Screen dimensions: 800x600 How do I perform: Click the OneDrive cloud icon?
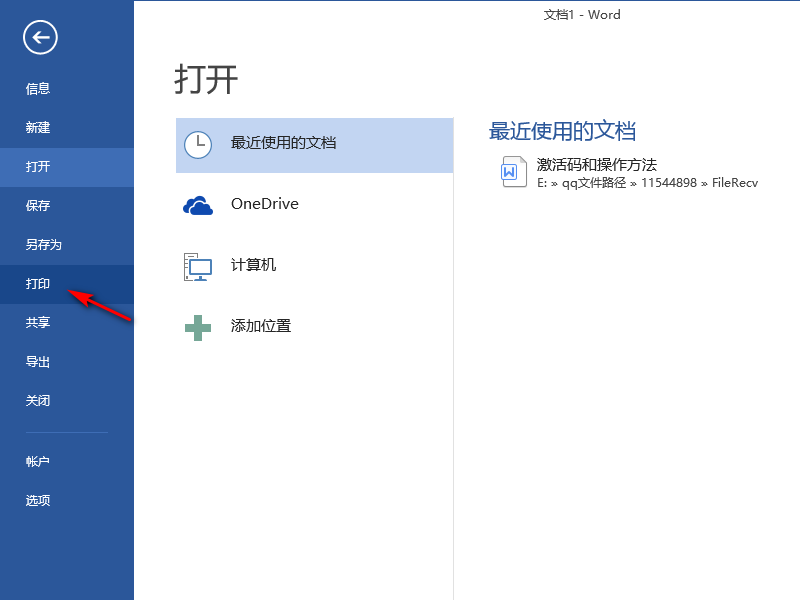198,205
